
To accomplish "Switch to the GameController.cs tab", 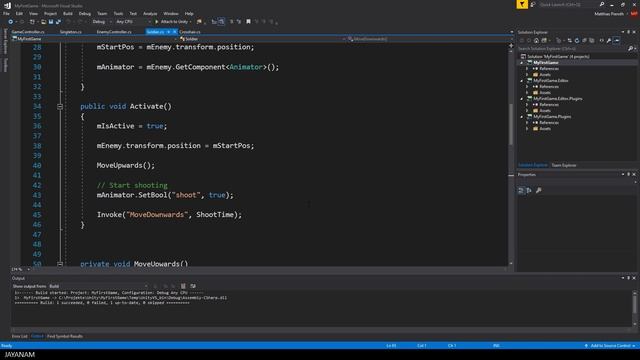I will pos(28,32).
